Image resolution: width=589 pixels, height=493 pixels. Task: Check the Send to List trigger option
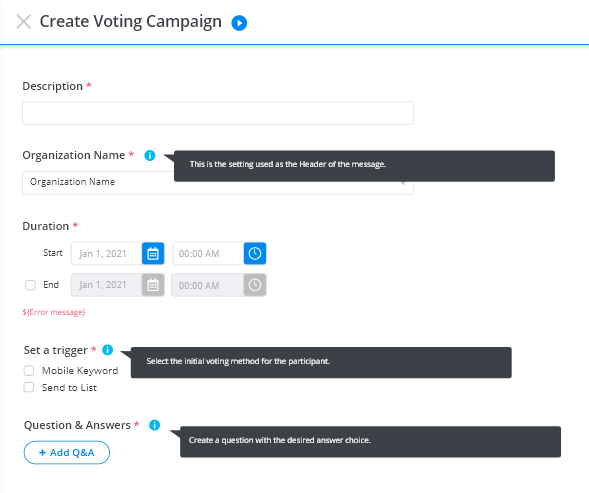click(x=29, y=387)
